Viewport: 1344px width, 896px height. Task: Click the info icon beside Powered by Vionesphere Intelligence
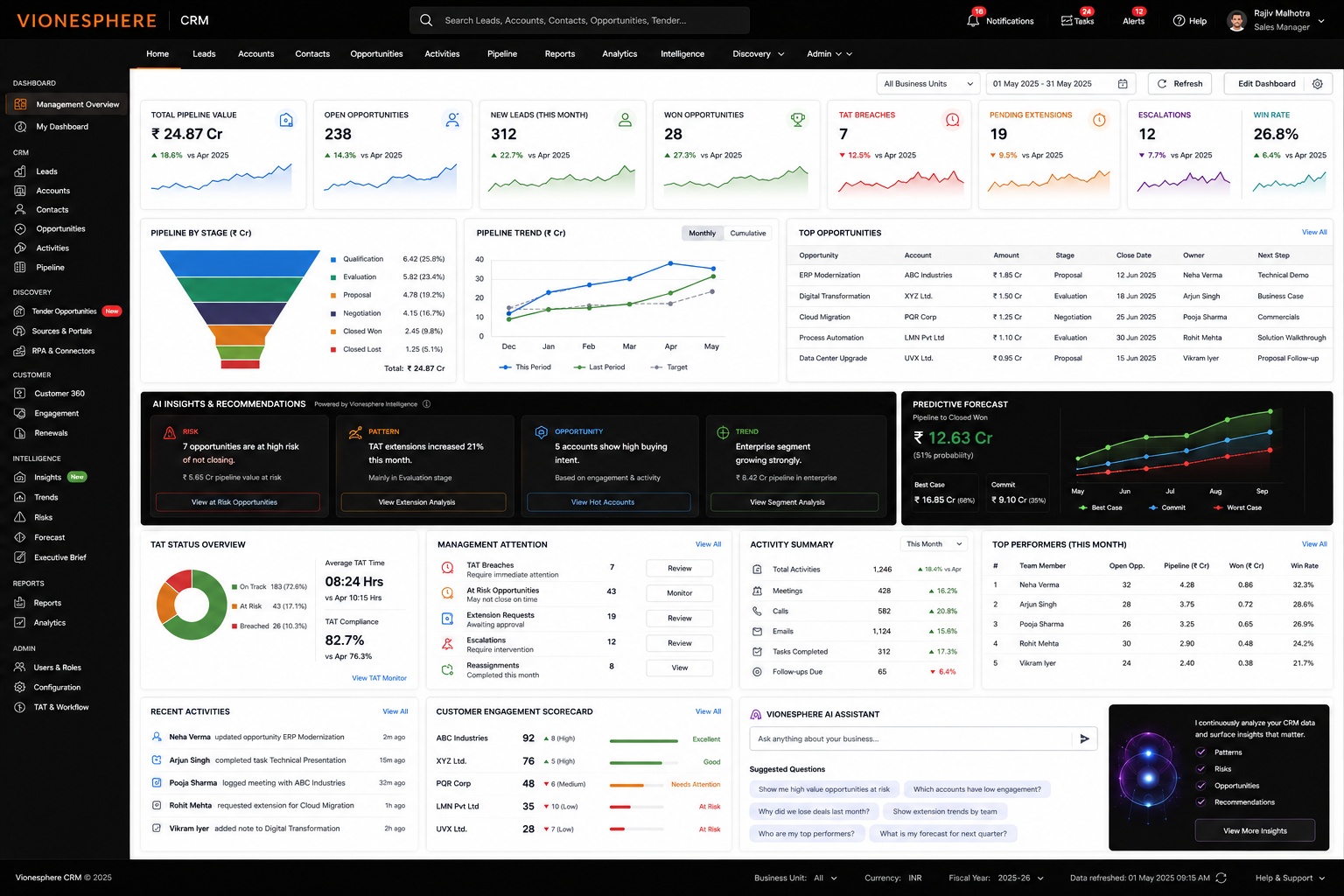[x=427, y=404]
